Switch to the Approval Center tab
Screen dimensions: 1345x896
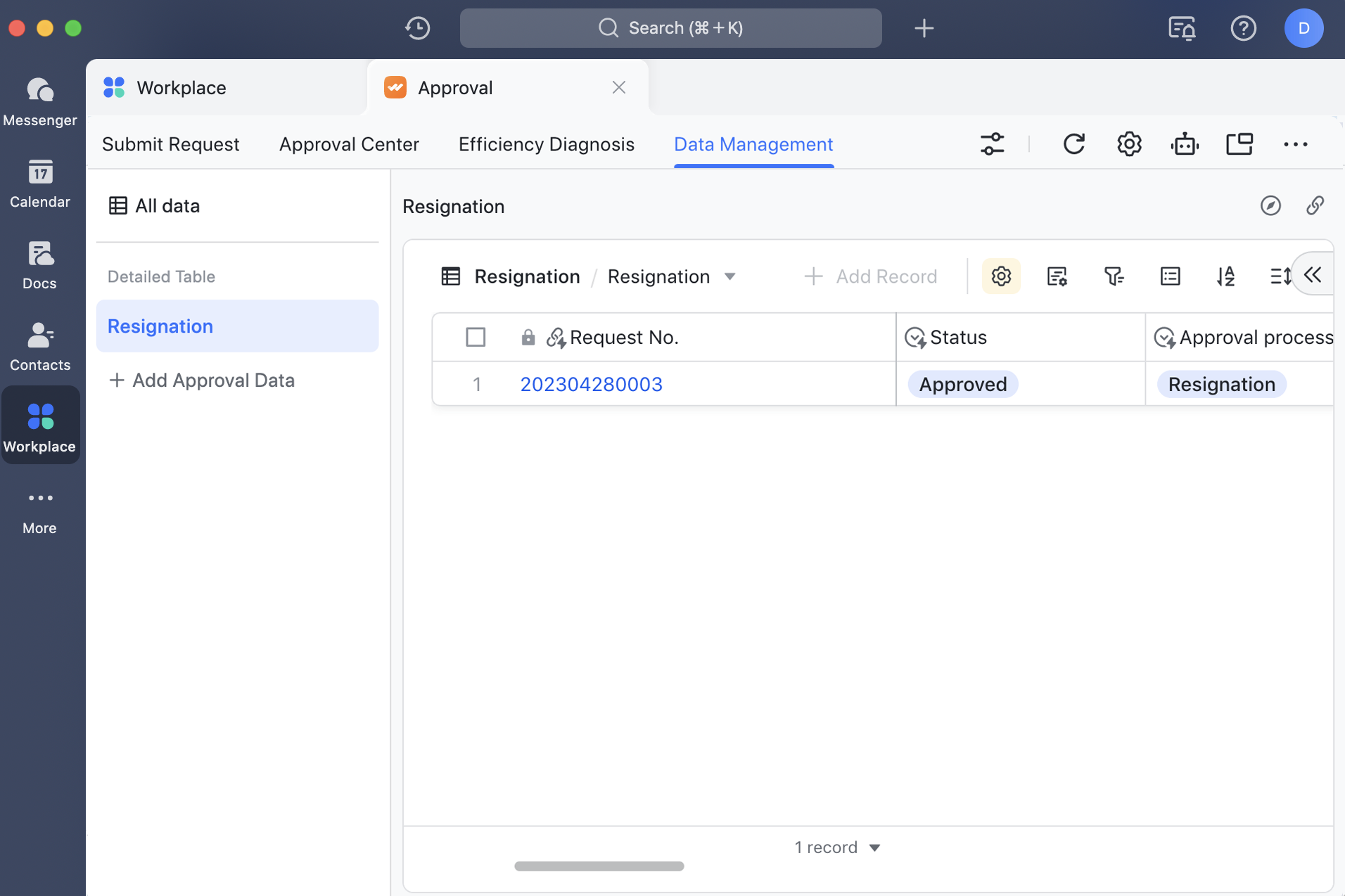click(350, 143)
